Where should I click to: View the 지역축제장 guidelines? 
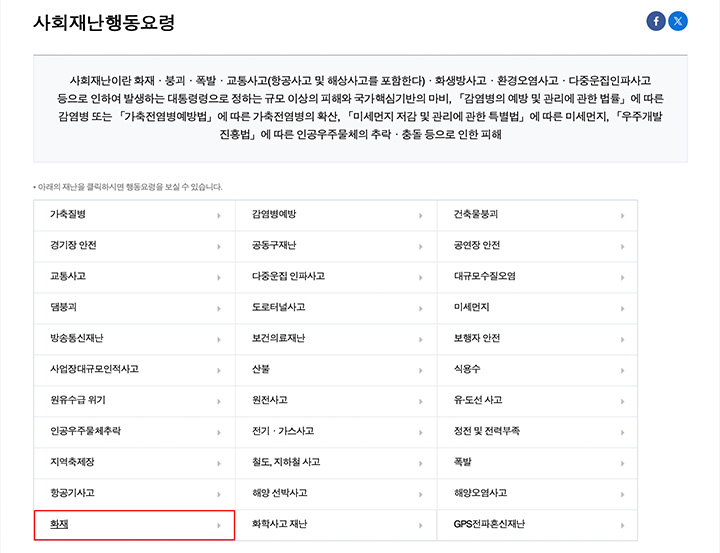134,463
